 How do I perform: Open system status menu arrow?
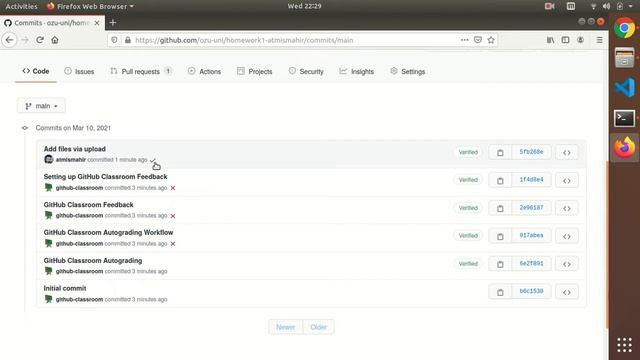[x=630, y=6]
